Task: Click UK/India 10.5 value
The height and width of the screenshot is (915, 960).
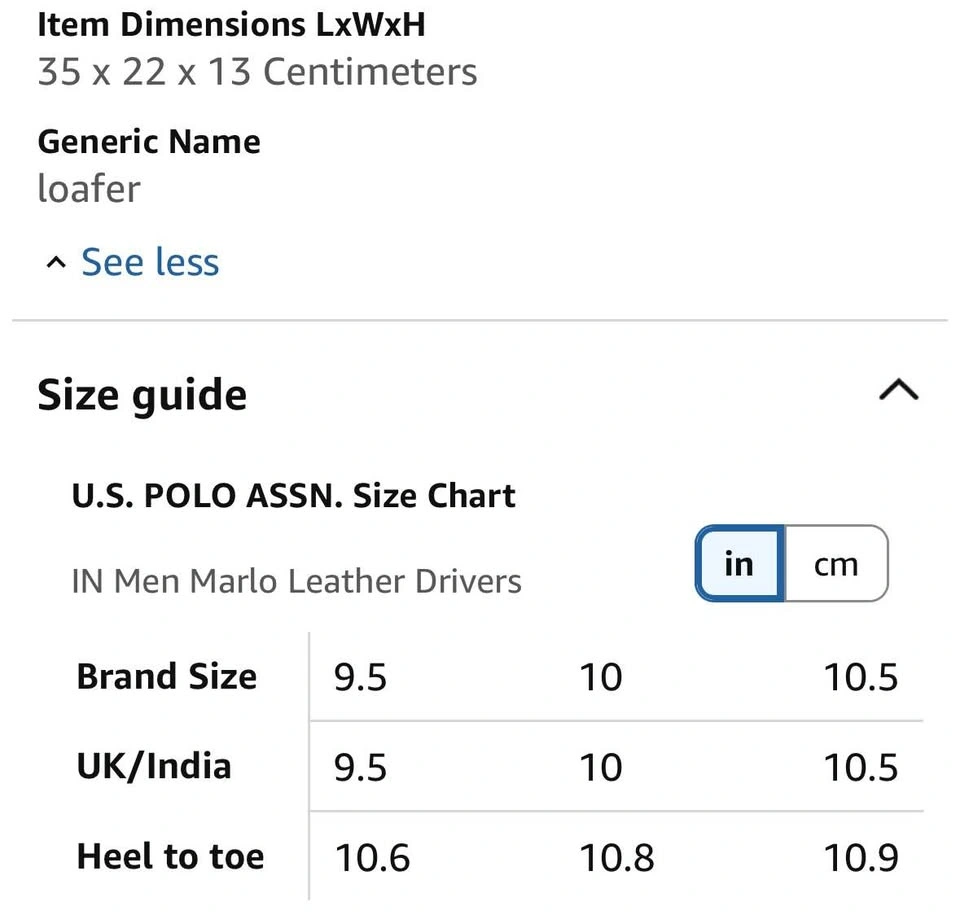Action: tap(860, 767)
